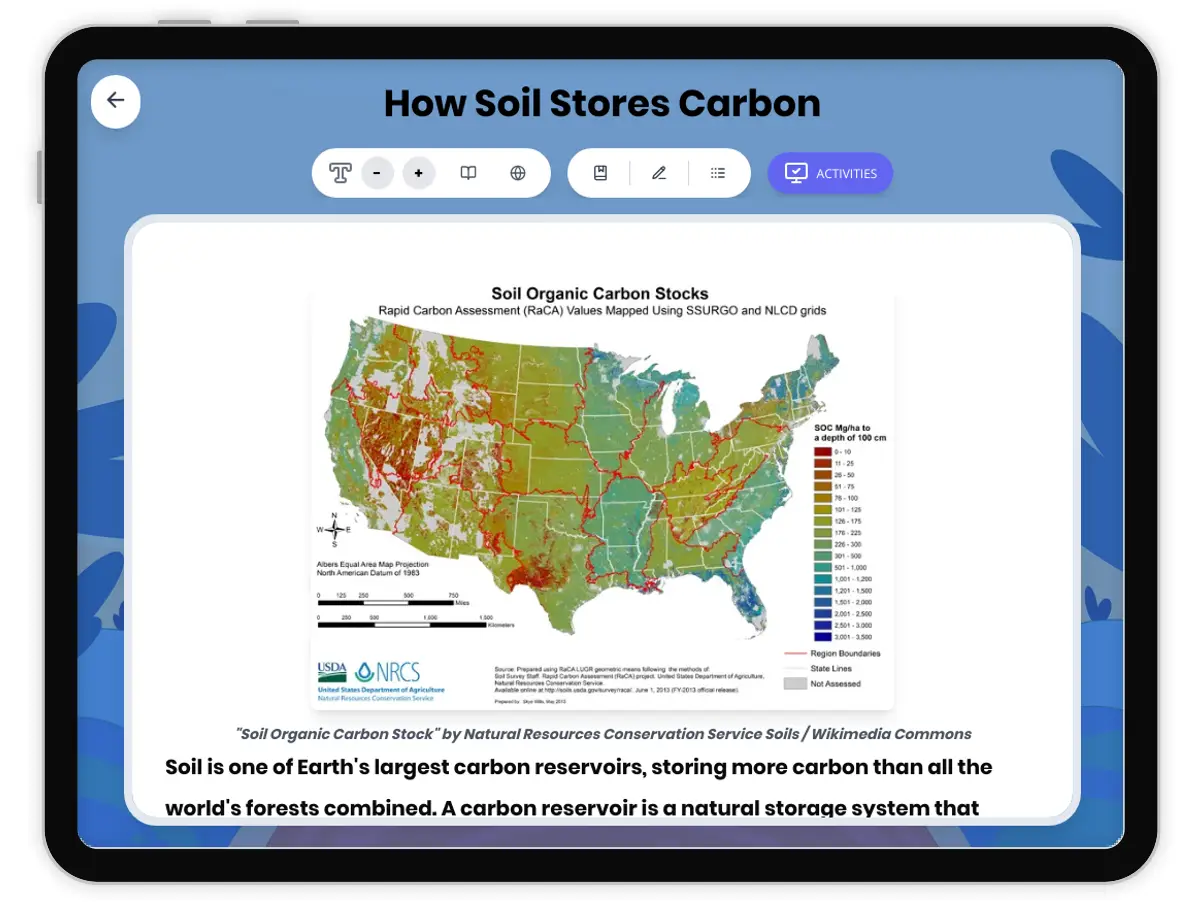The width and height of the screenshot is (1200, 906).
Task: Click the image attribution caption text
Action: coord(603,734)
